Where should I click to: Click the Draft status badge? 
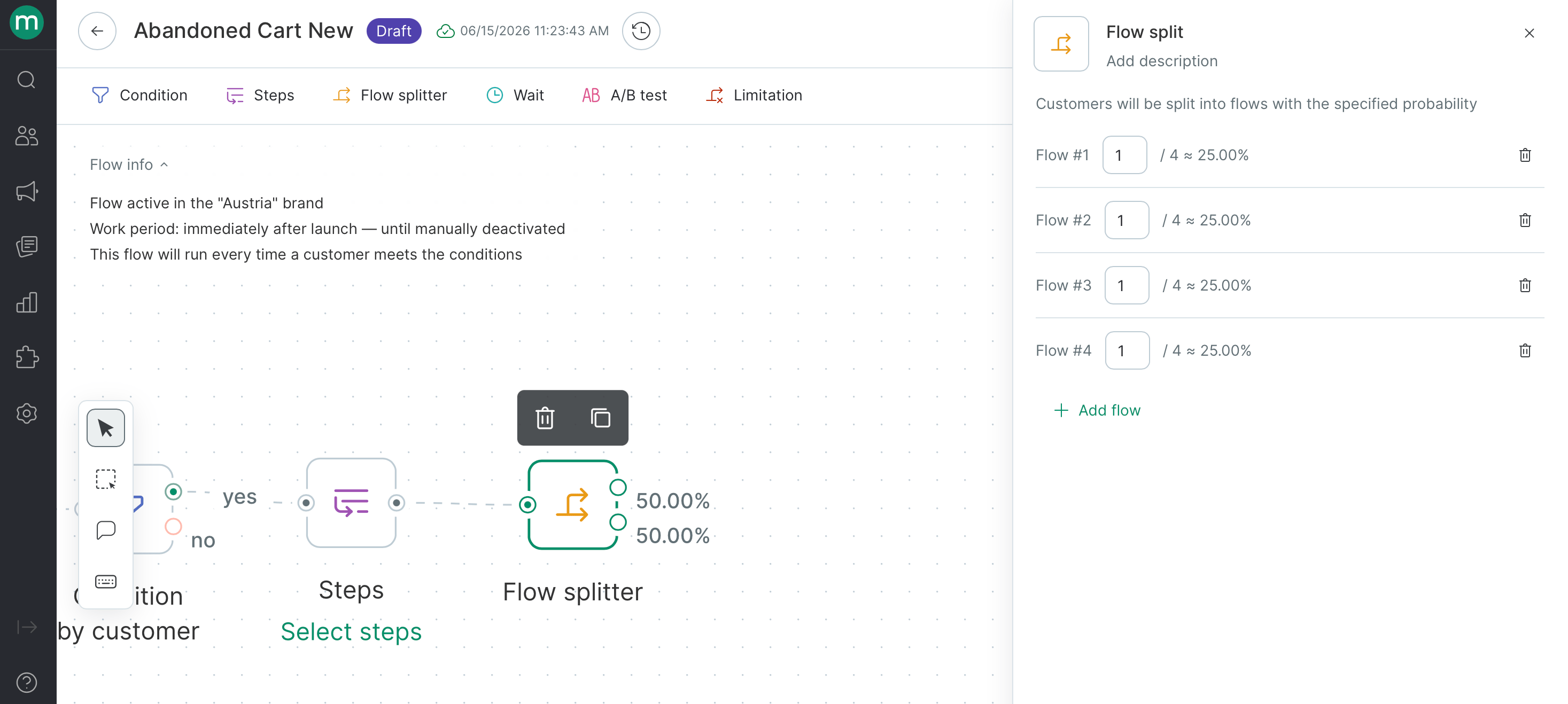pyautogui.click(x=393, y=31)
